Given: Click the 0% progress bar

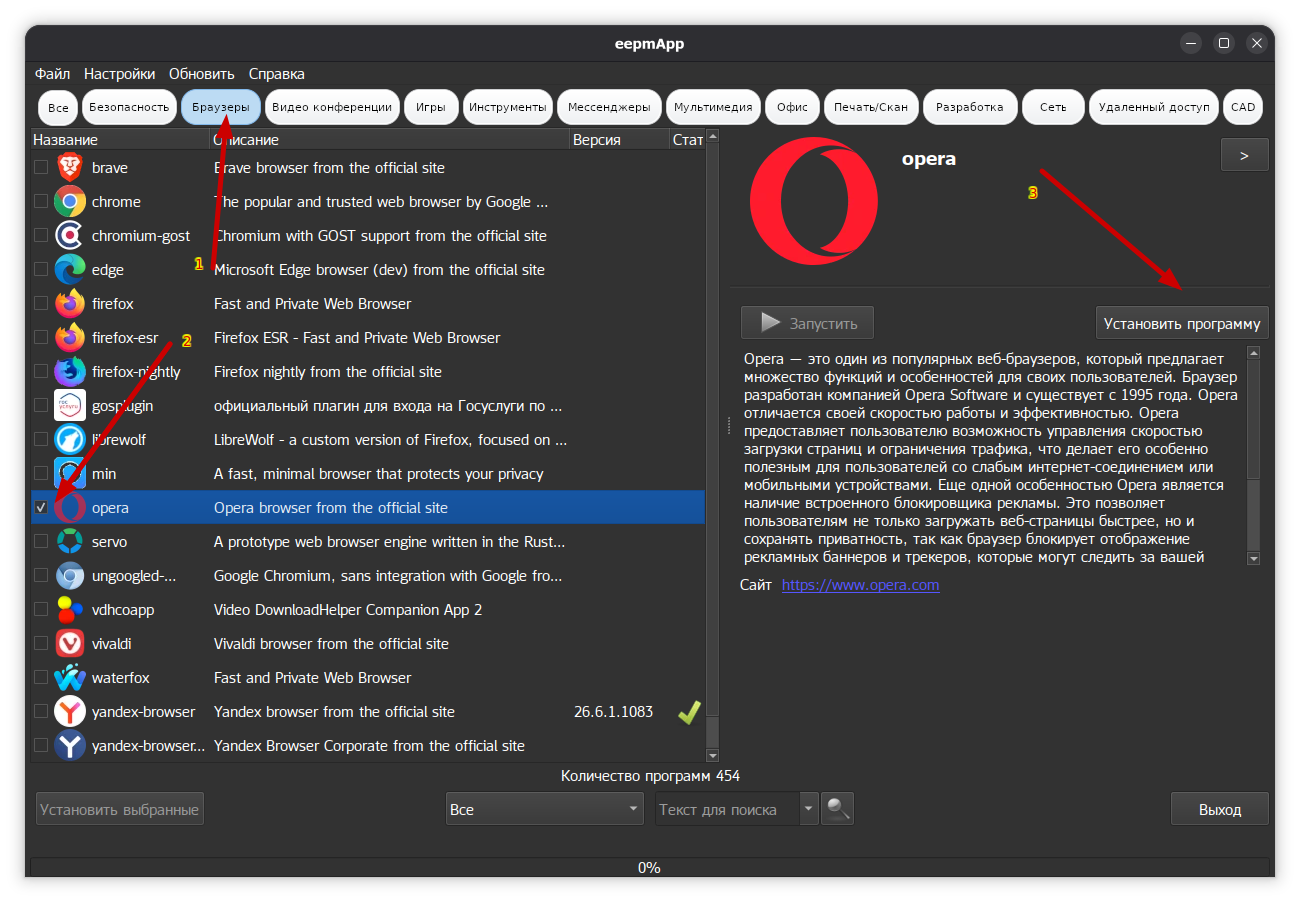Looking at the screenshot, I should point(650,868).
